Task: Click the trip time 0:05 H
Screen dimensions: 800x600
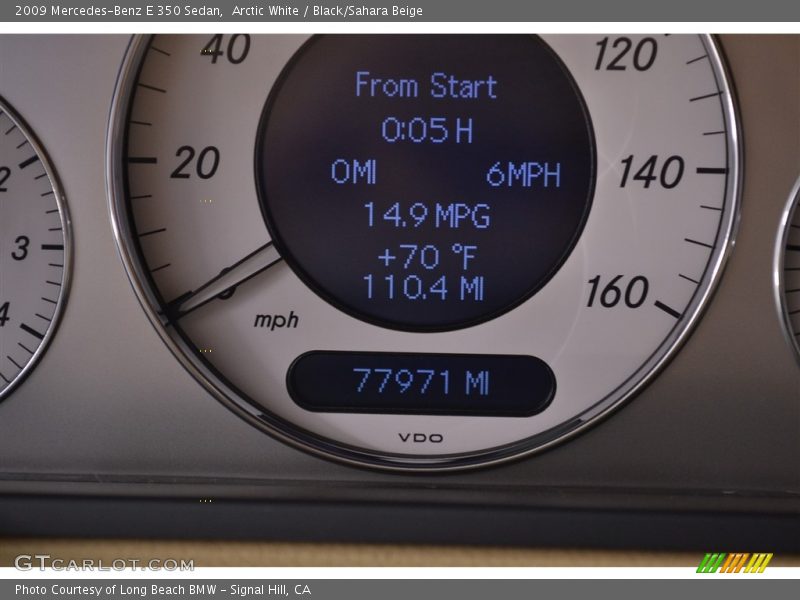Action: (x=428, y=130)
